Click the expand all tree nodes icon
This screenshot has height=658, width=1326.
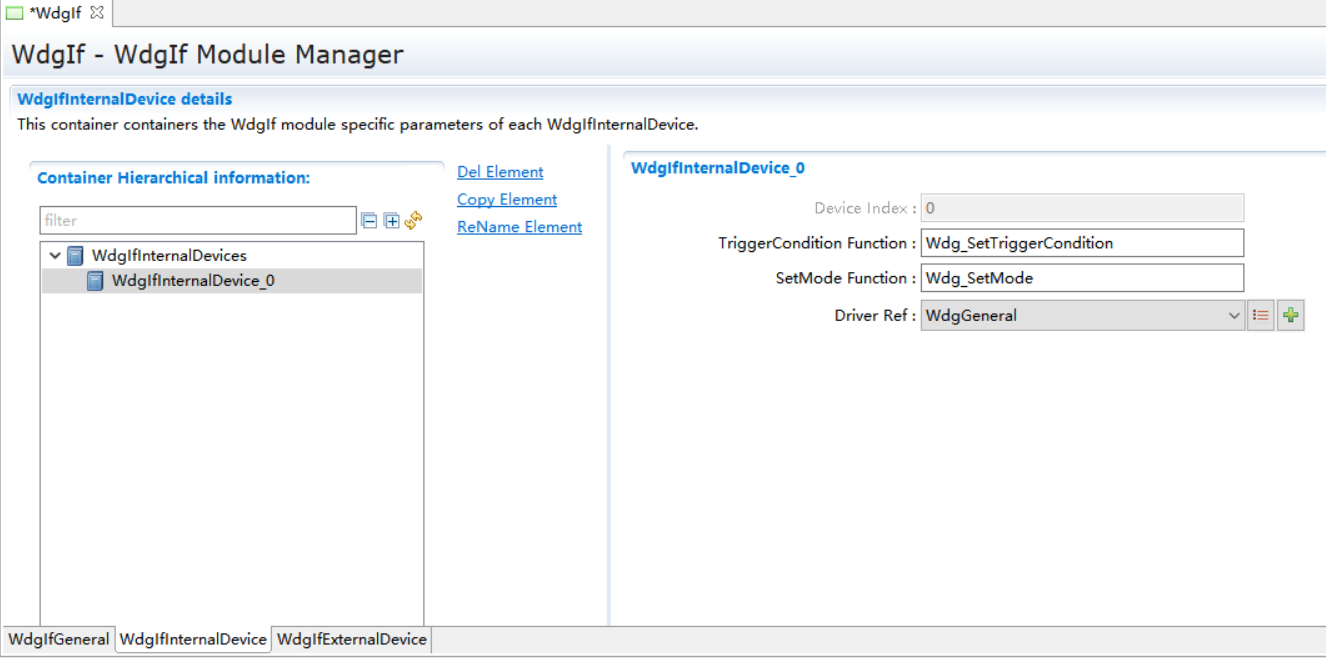point(391,220)
